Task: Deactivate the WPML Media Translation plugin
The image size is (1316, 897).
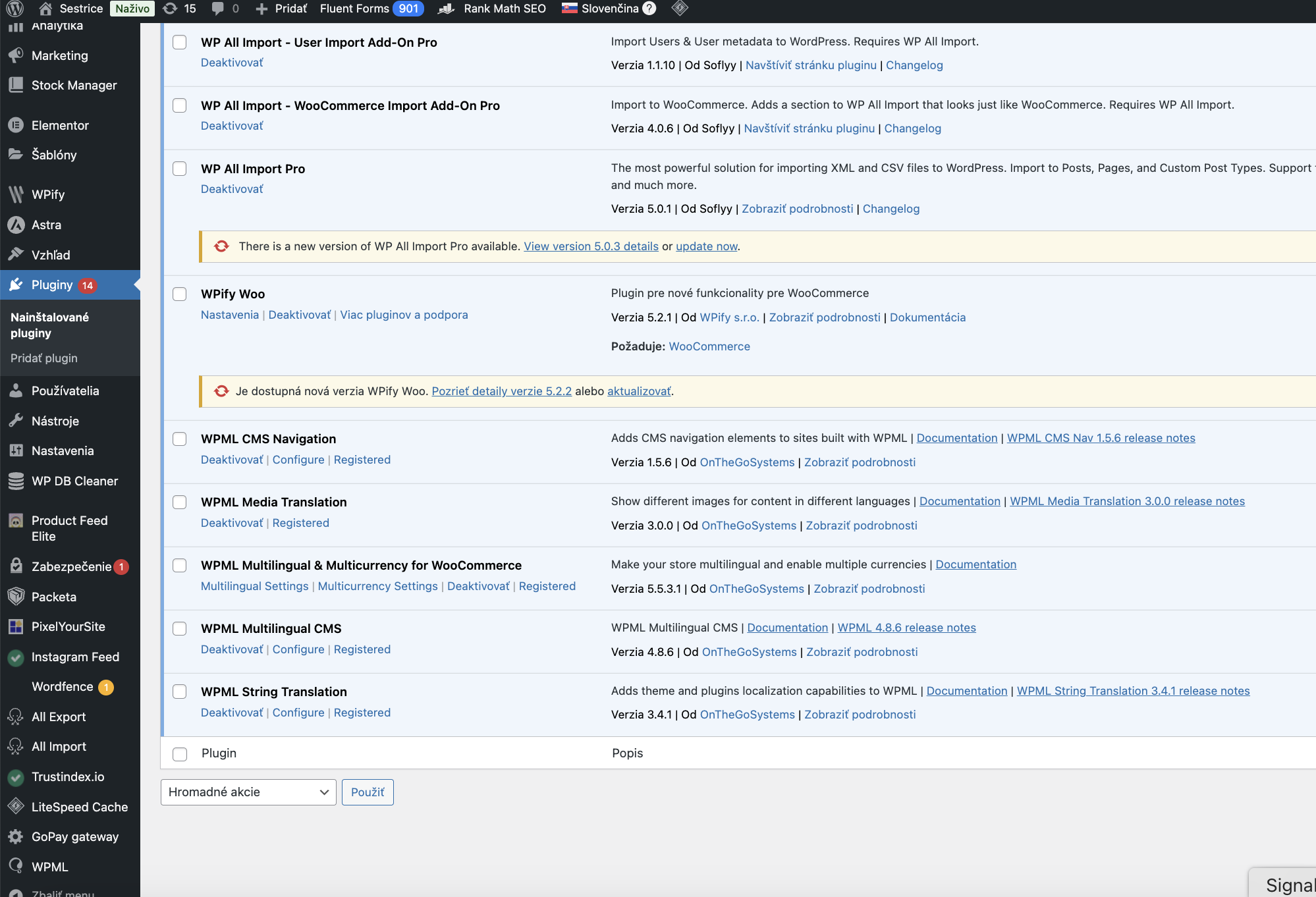Action: tap(232, 523)
